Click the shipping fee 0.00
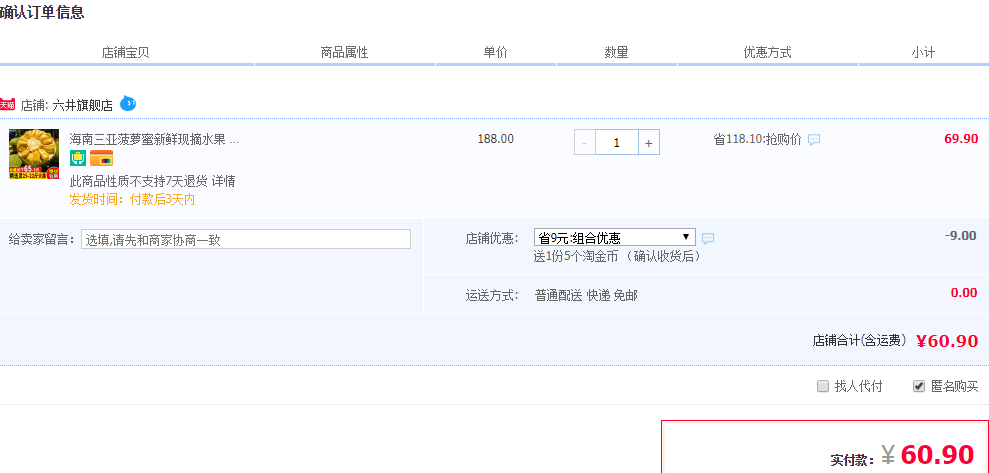 click(964, 293)
